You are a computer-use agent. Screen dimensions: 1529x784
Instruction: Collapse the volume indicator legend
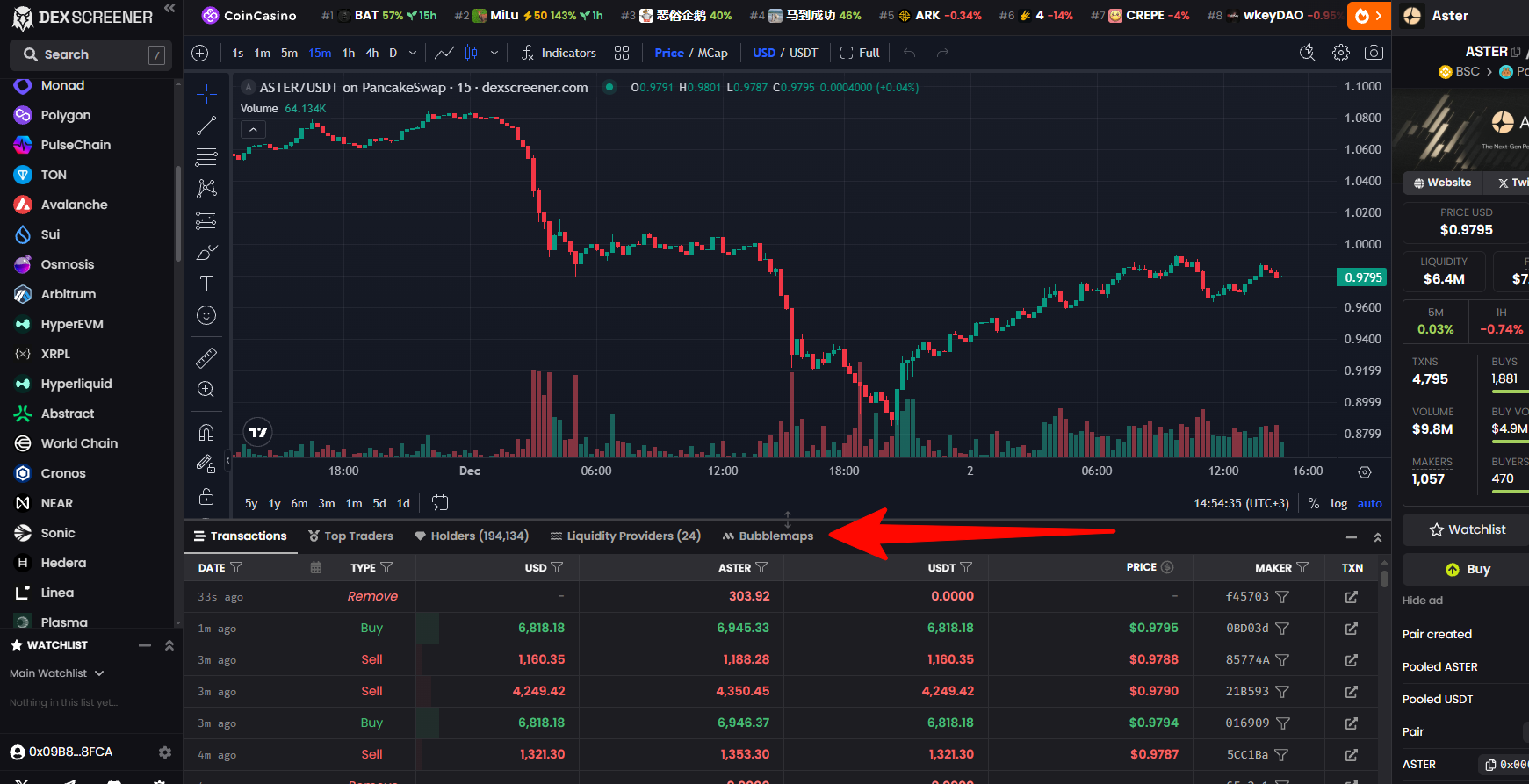253,130
